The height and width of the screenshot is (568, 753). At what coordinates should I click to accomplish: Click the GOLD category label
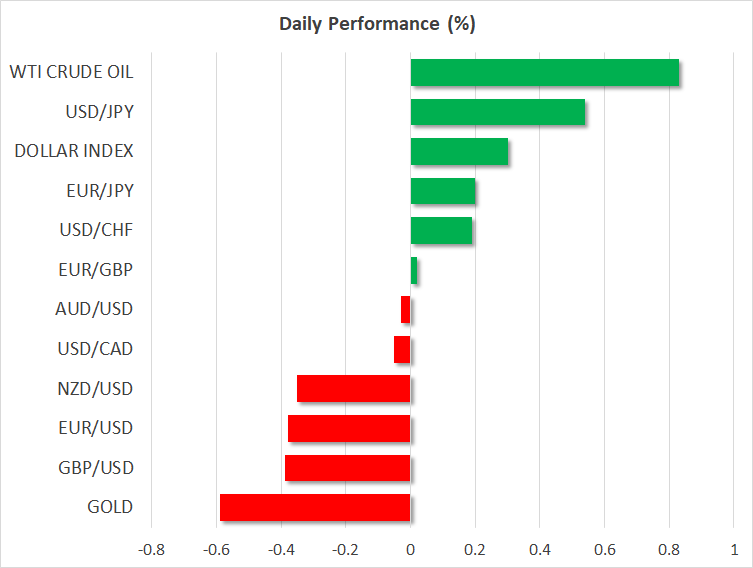[x=110, y=507]
